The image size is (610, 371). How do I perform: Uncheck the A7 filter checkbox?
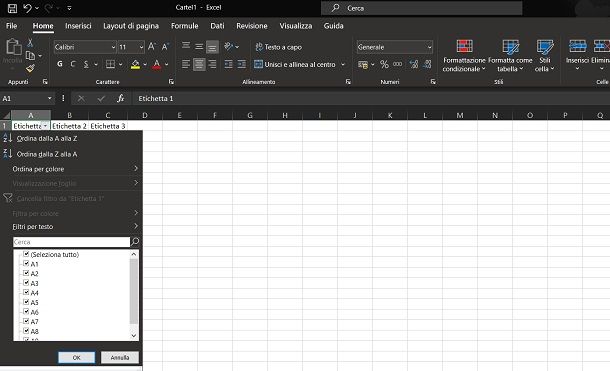[x=26, y=321]
